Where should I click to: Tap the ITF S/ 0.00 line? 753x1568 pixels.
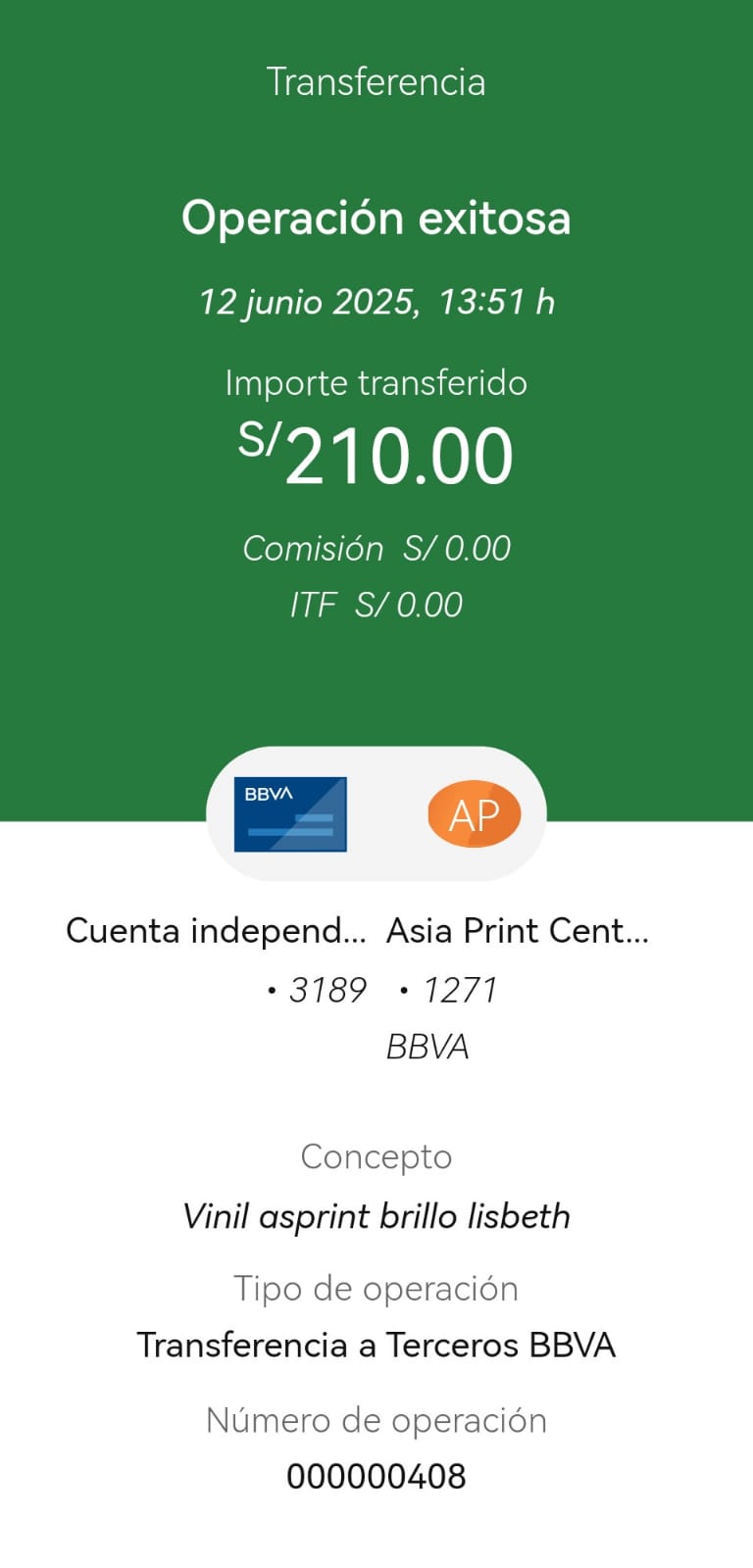(x=376, y=605)
